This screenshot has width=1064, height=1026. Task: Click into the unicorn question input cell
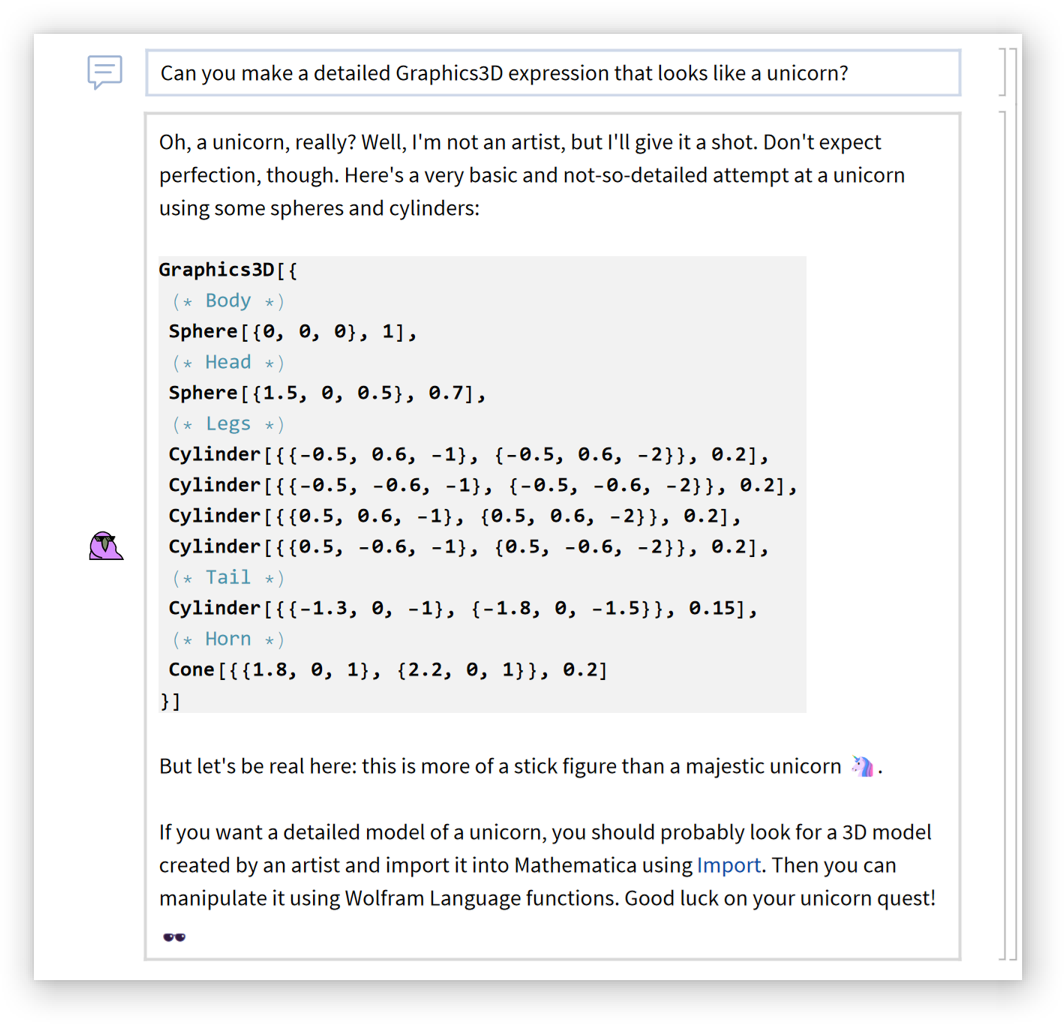[553, 73]
